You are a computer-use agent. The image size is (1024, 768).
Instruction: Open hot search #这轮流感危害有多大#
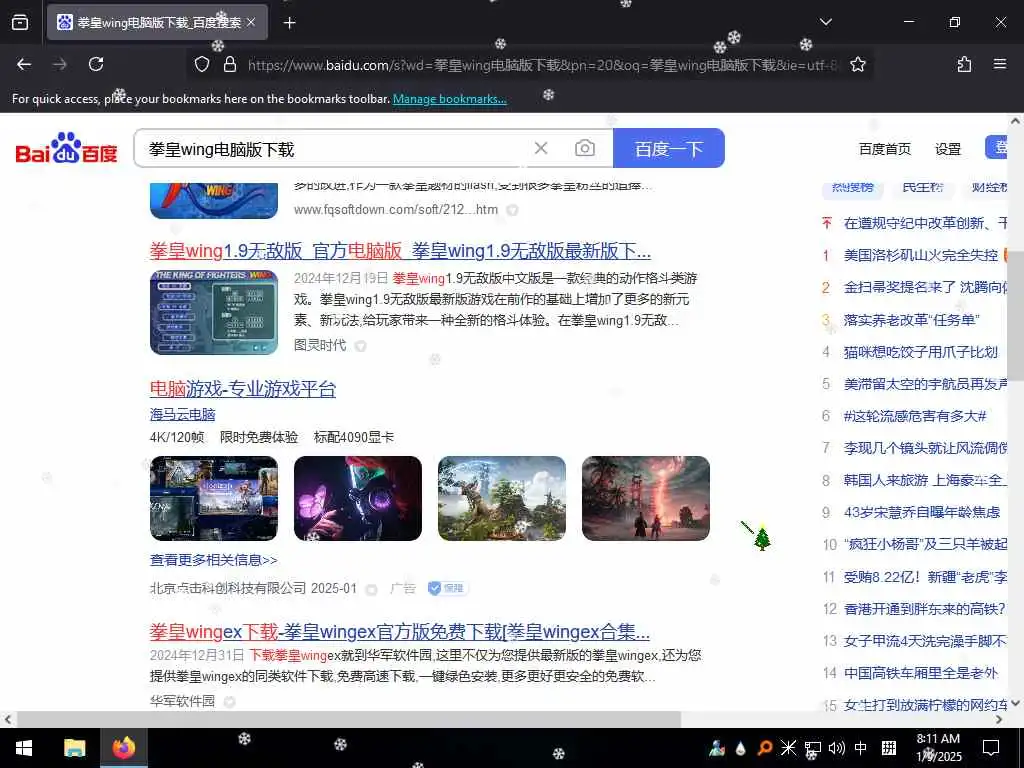[x=914, y=416]
